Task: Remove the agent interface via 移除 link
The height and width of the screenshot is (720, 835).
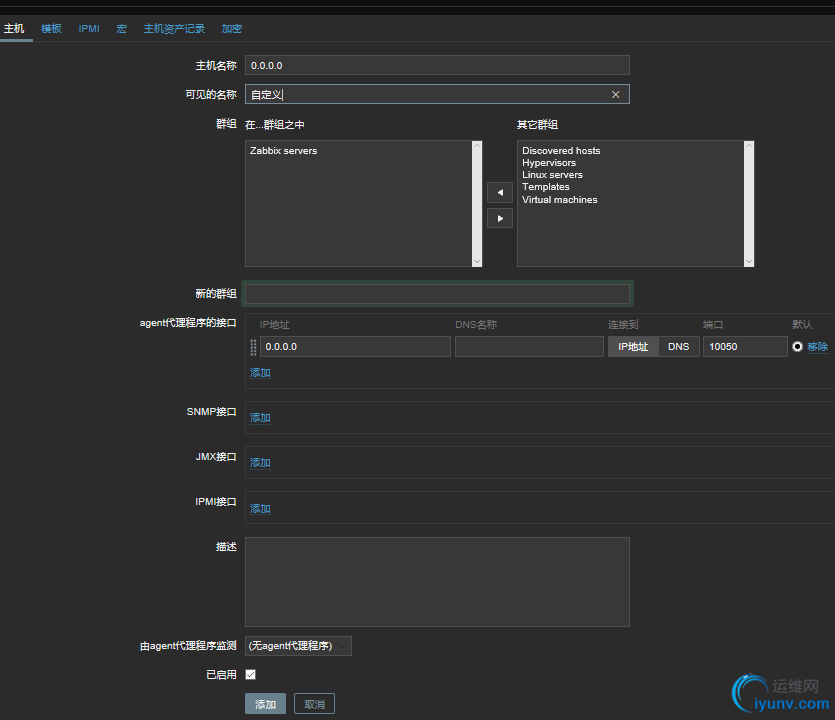Action: coord(817,347)
